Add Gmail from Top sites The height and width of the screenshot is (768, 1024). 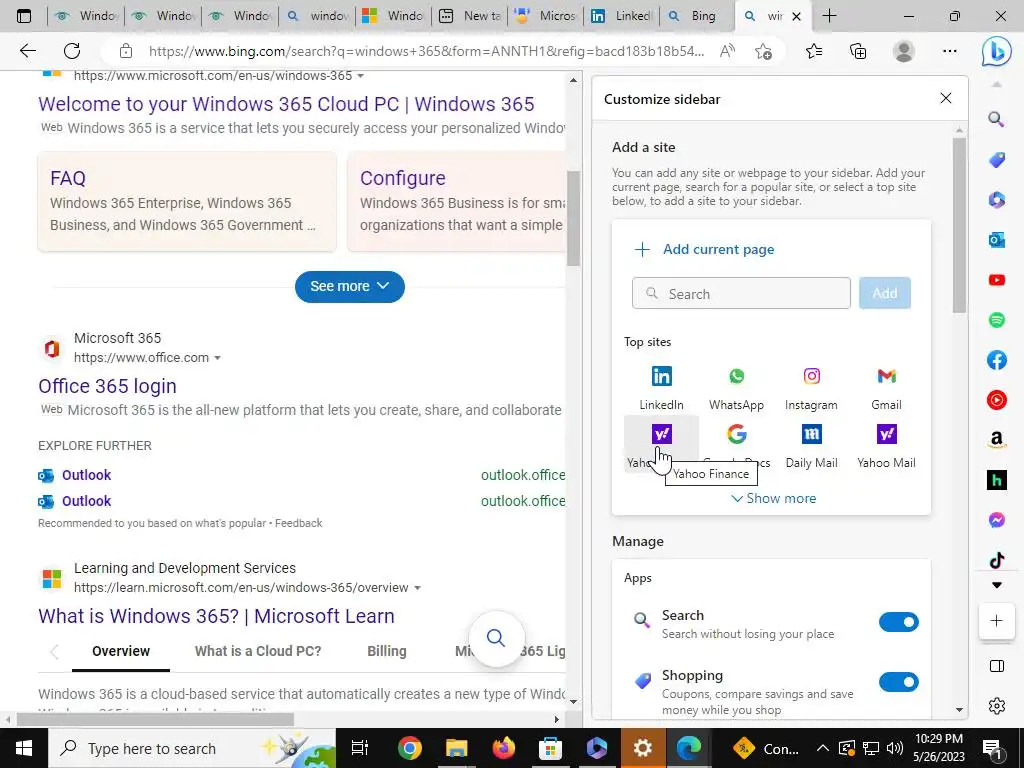[x=886, y=387]
